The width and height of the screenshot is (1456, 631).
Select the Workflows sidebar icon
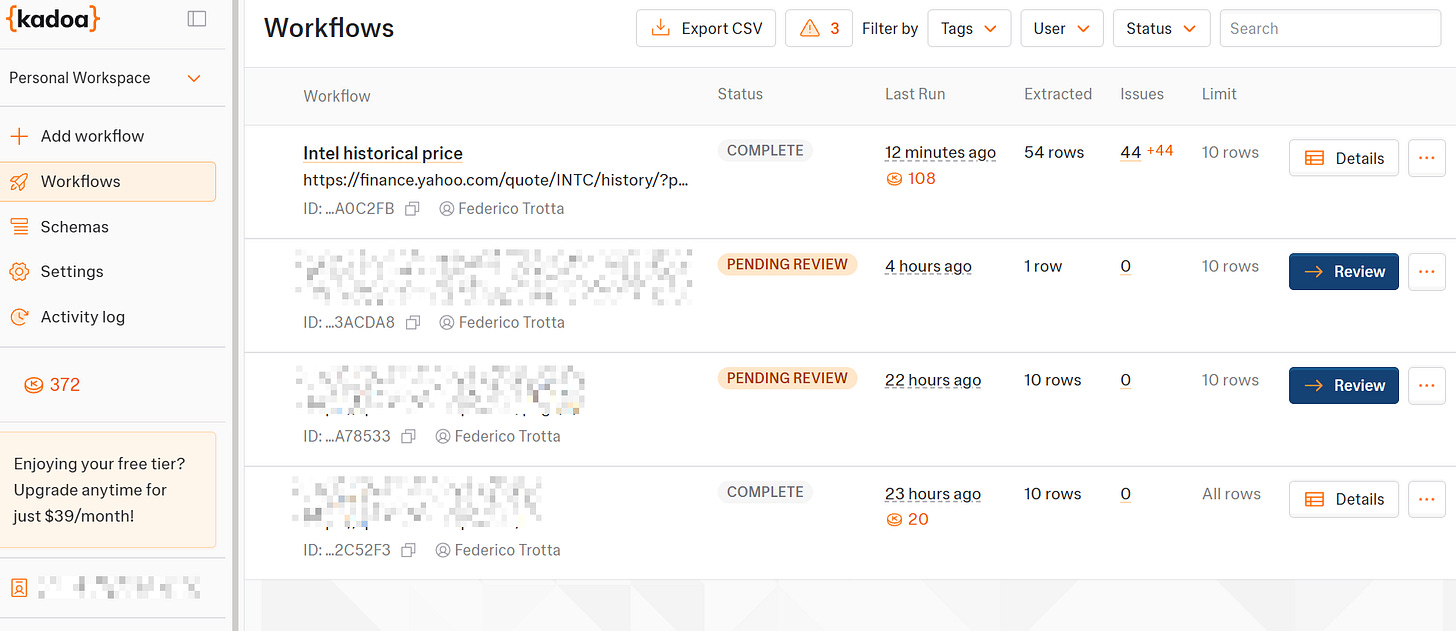pyautogui.click(x=20, y=181)
